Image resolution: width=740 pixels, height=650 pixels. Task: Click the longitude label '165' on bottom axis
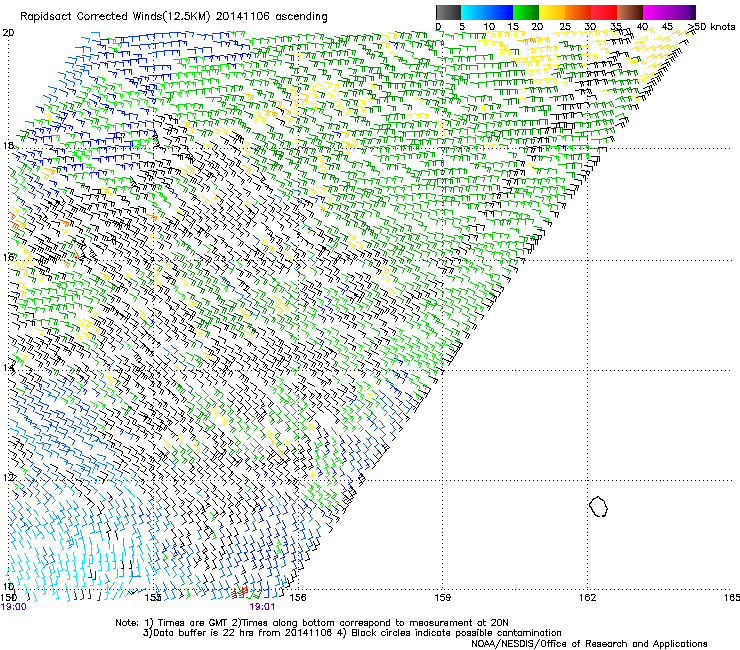pos(732,598)
